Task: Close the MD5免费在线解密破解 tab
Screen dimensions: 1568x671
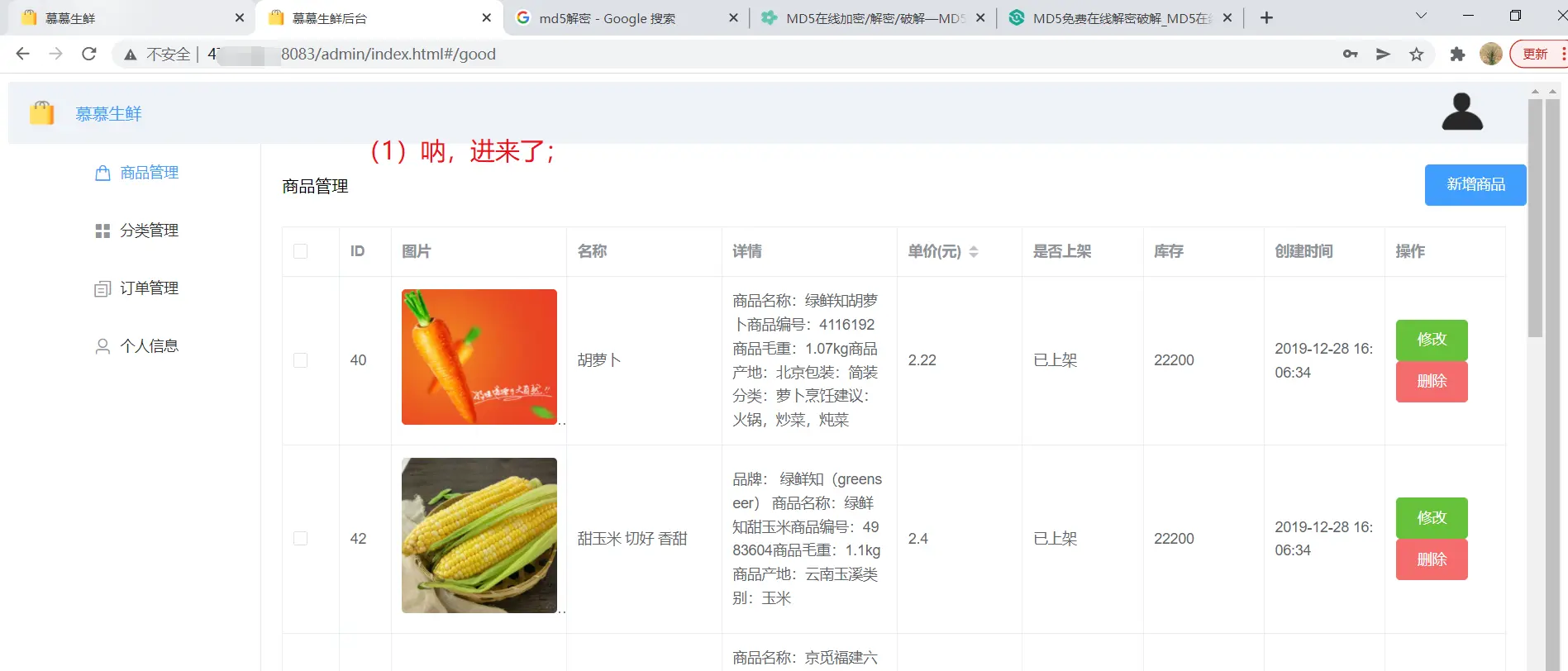Action: (1227, 17)
